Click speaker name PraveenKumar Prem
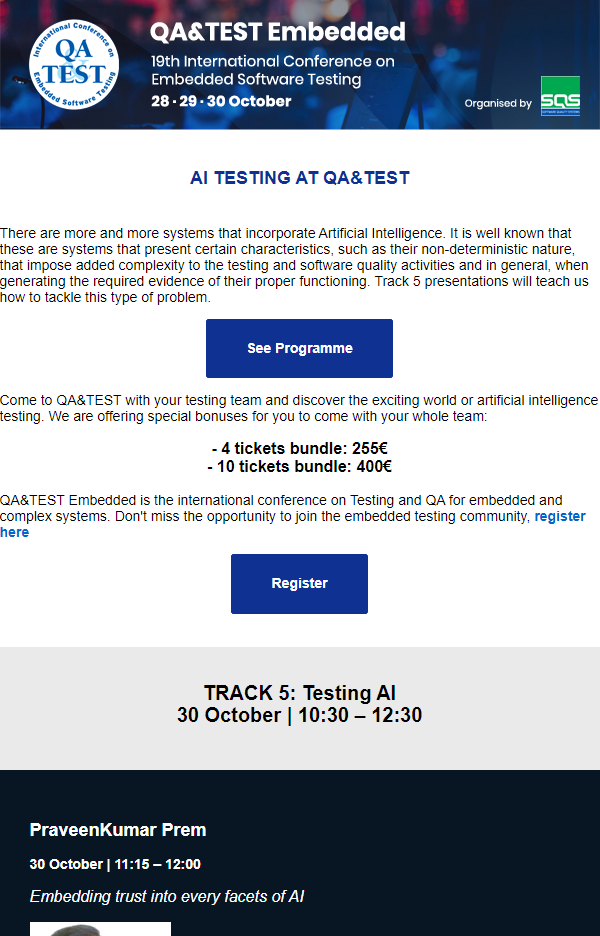600x936 pixels. (x=118, y=830)
